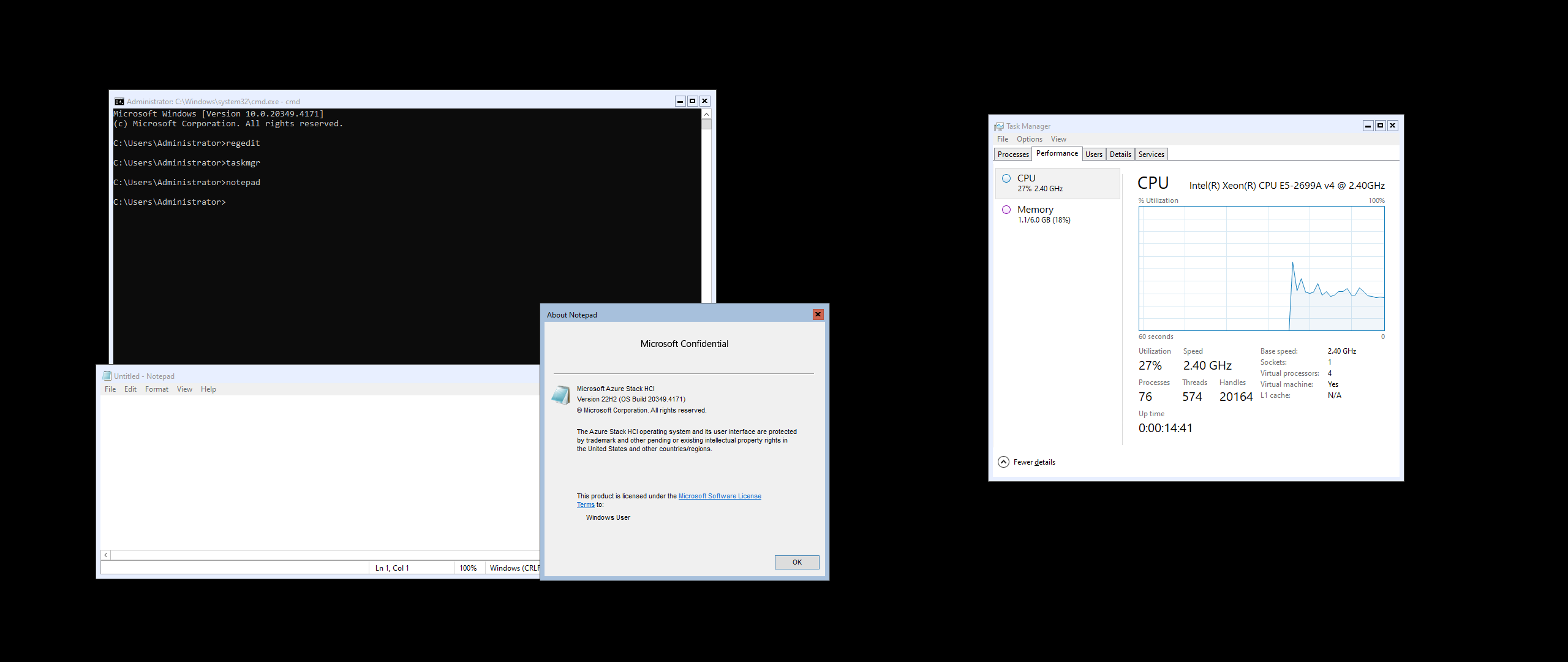Close the cmd window
Screen dimensions: 1568x662
tap(704, 101)
